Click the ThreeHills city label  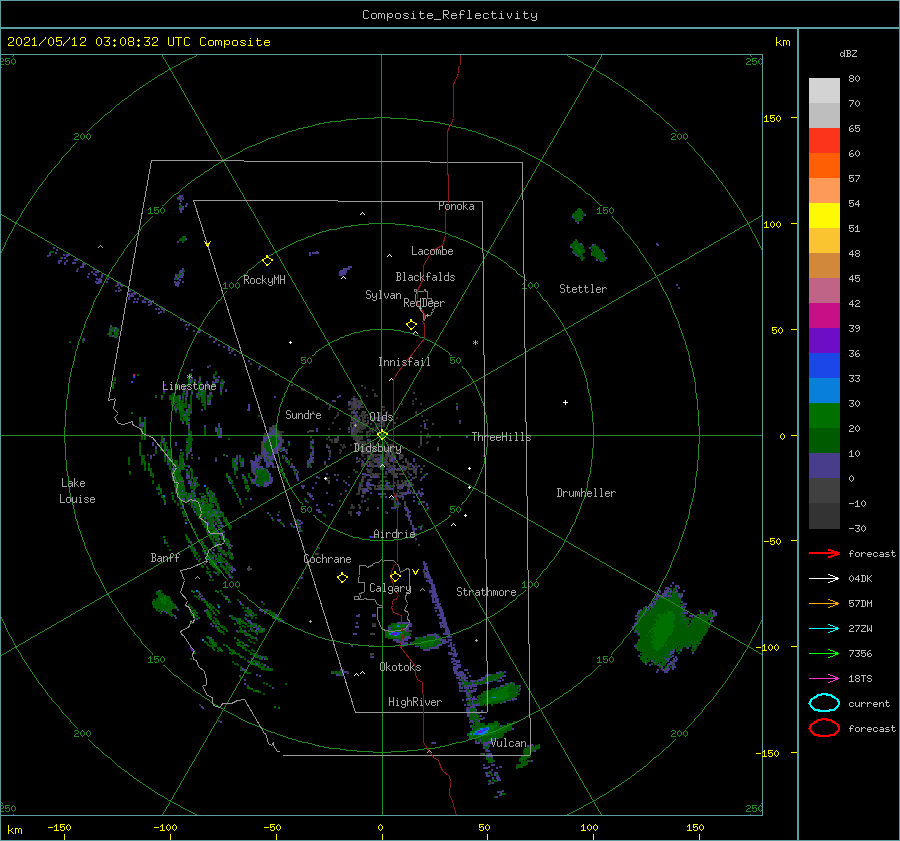pyautogui.click(x=501, y=437)
